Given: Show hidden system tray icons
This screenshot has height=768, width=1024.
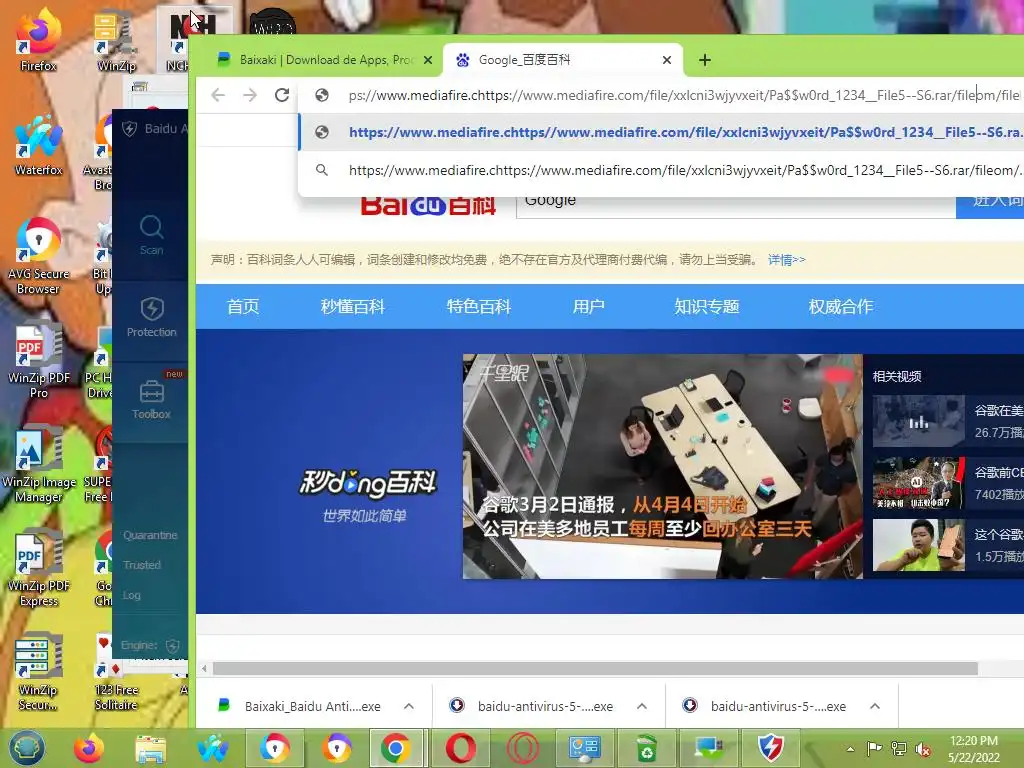Looking at the screenshot, I should click(850, 749).
